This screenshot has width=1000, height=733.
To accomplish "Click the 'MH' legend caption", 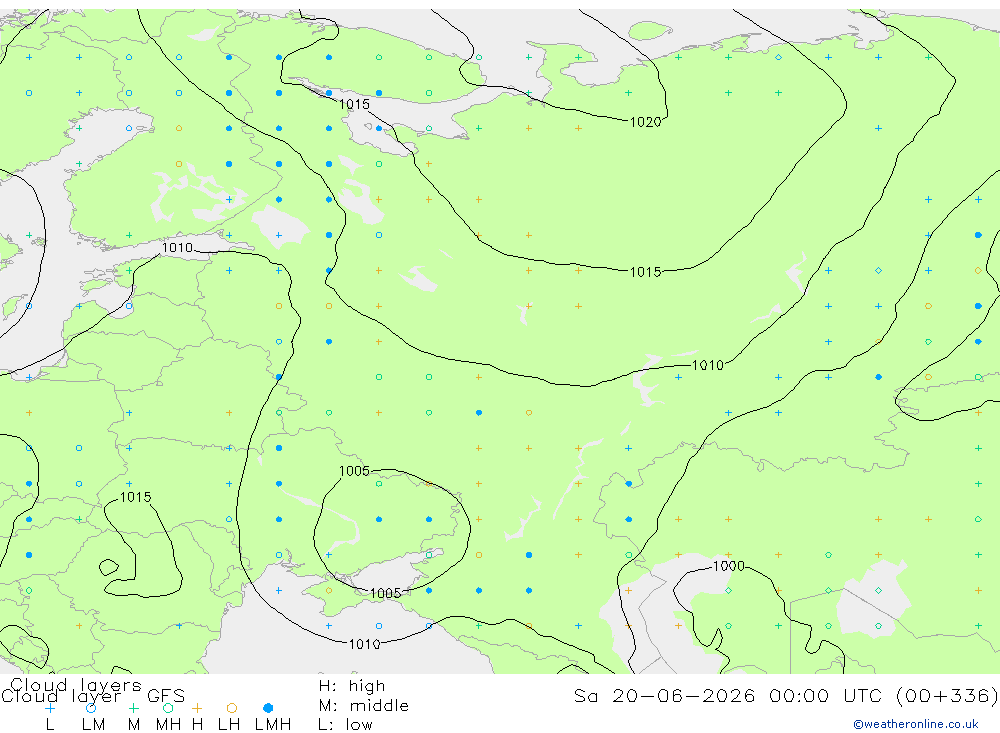I will [168, 725].
